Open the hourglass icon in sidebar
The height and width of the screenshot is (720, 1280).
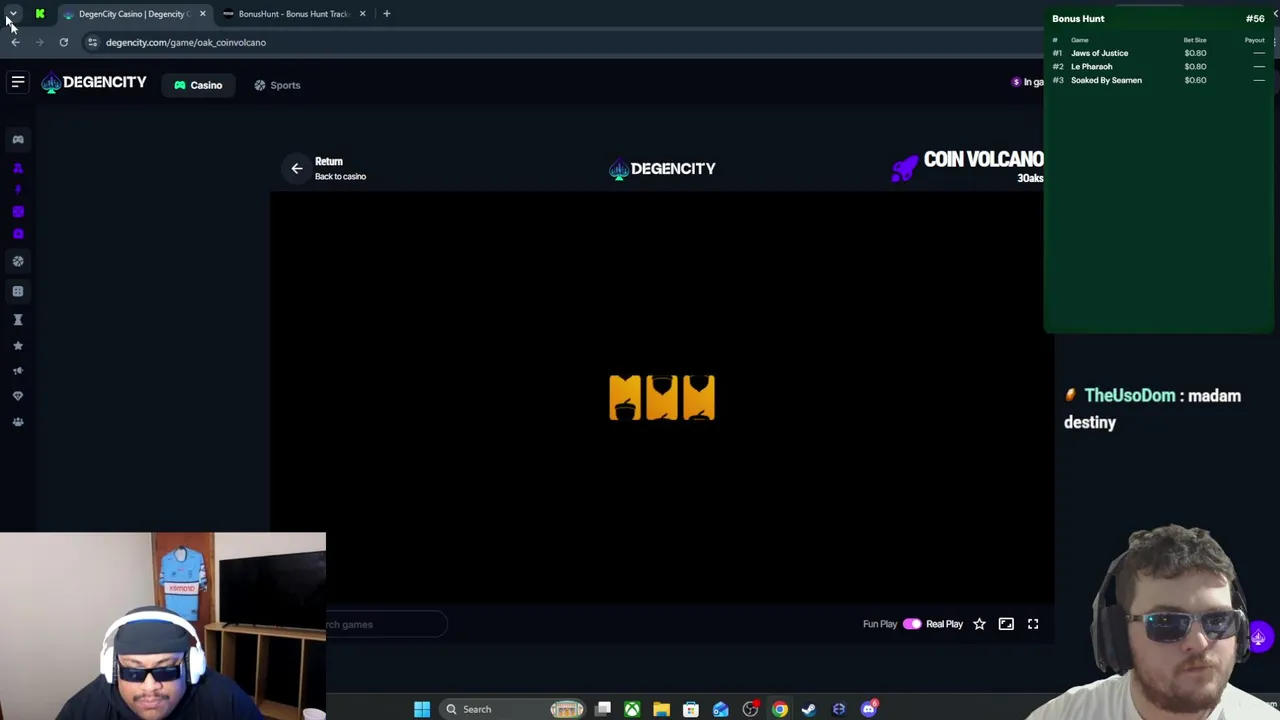click(x=18, y=320)
